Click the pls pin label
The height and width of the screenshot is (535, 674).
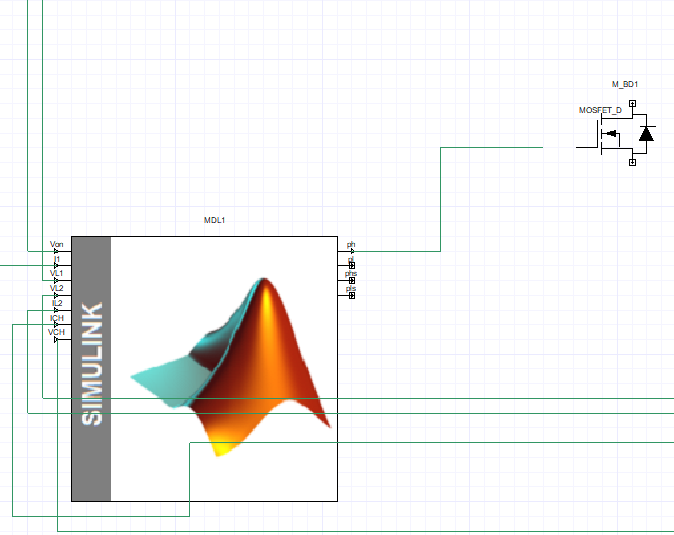tap(351, 288)
